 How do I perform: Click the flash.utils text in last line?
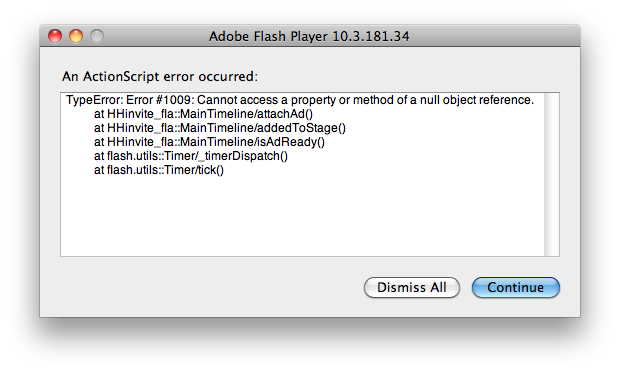tap(132, 170)
